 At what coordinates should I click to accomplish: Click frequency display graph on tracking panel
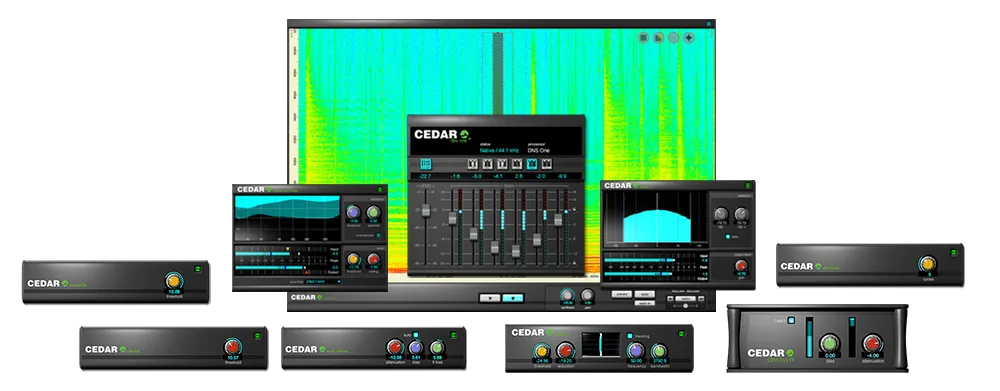click(x=601, y=344)
